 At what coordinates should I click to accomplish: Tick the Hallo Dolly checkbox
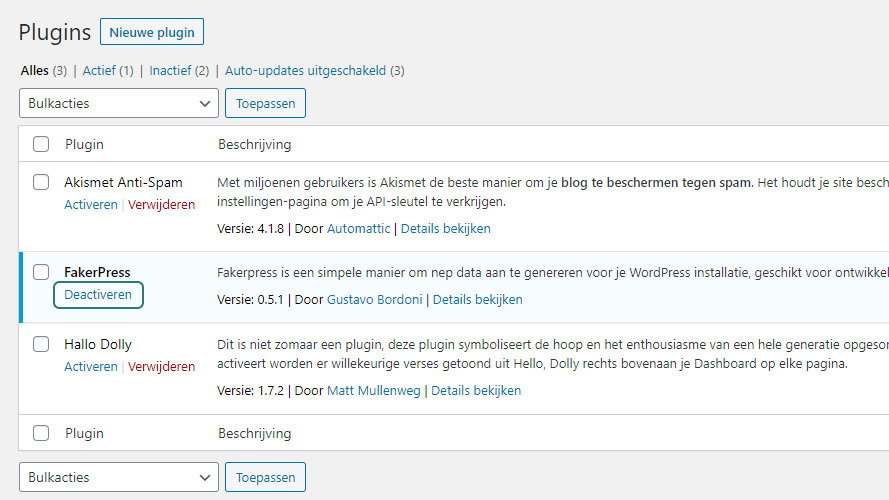tap(41, 344)
